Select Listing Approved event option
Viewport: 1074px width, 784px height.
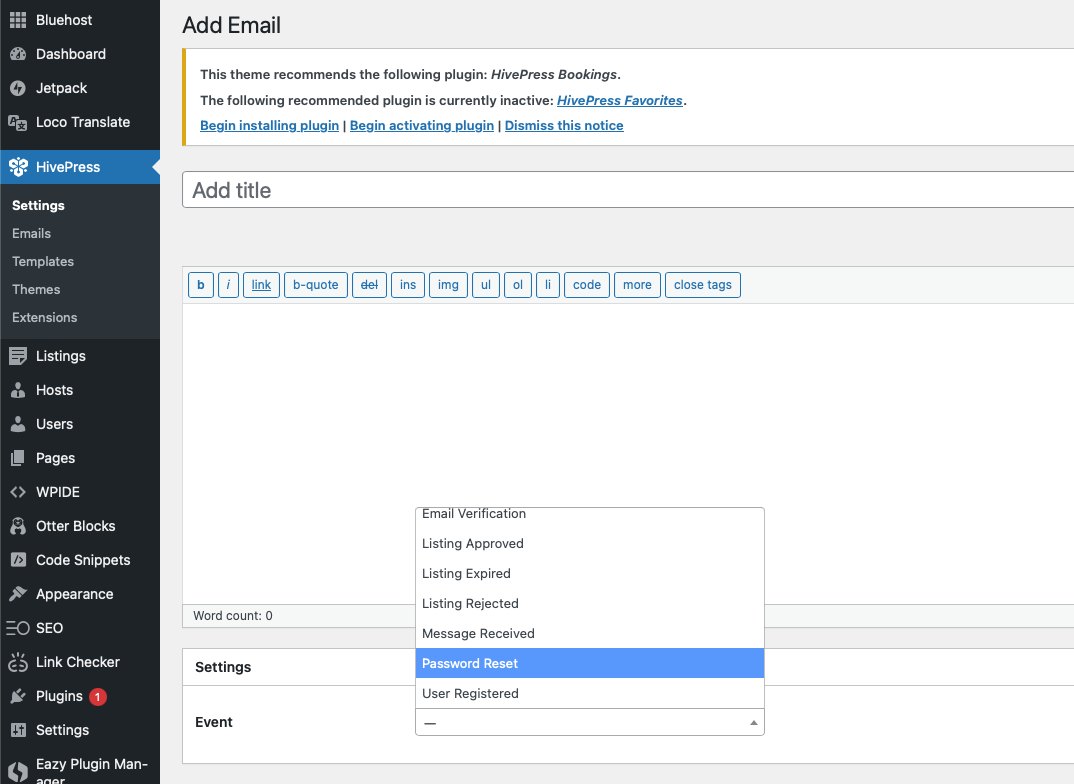point(590,544)
